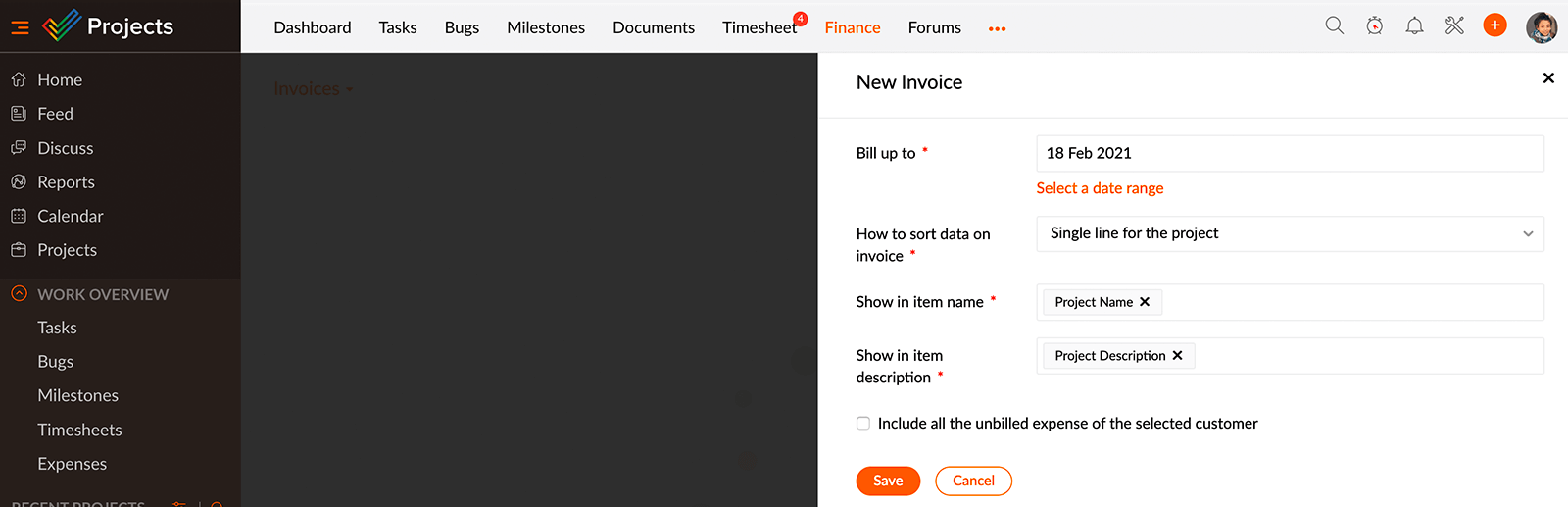This screenshot has height=507, width=1568.
Task: Open Tasks under Work Overview
Action: point(57,328)
